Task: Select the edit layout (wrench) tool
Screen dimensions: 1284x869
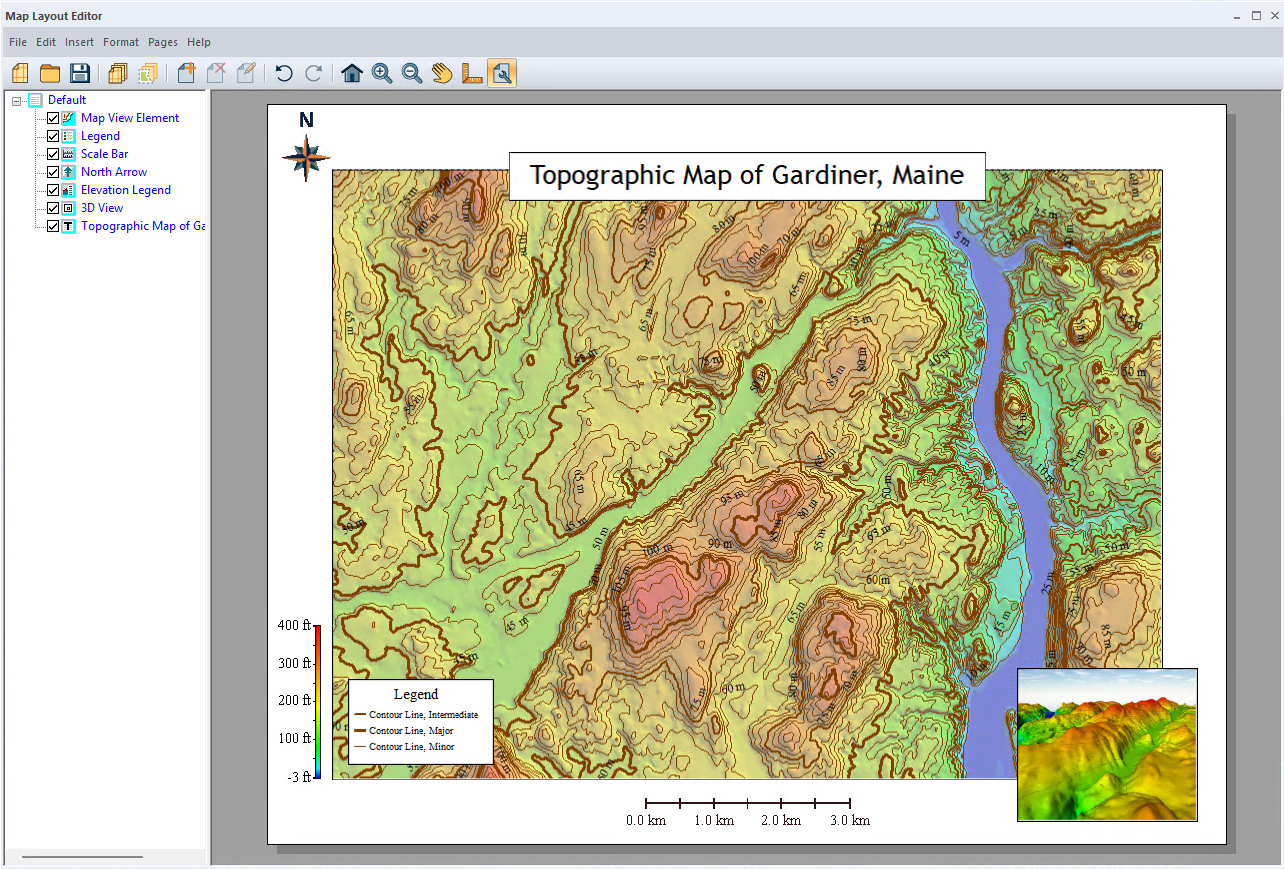Action: [502, 73]
